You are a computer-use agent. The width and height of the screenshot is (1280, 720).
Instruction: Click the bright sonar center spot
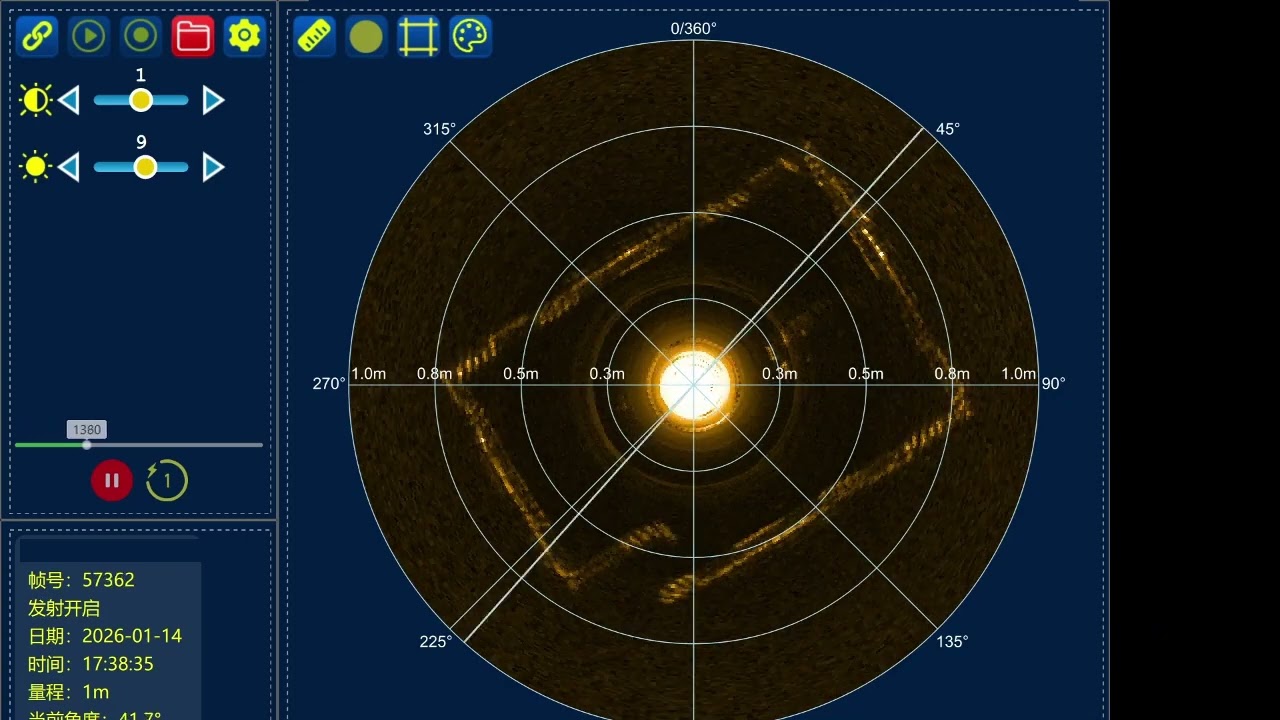pyautogui.click(x=694, y=384)
